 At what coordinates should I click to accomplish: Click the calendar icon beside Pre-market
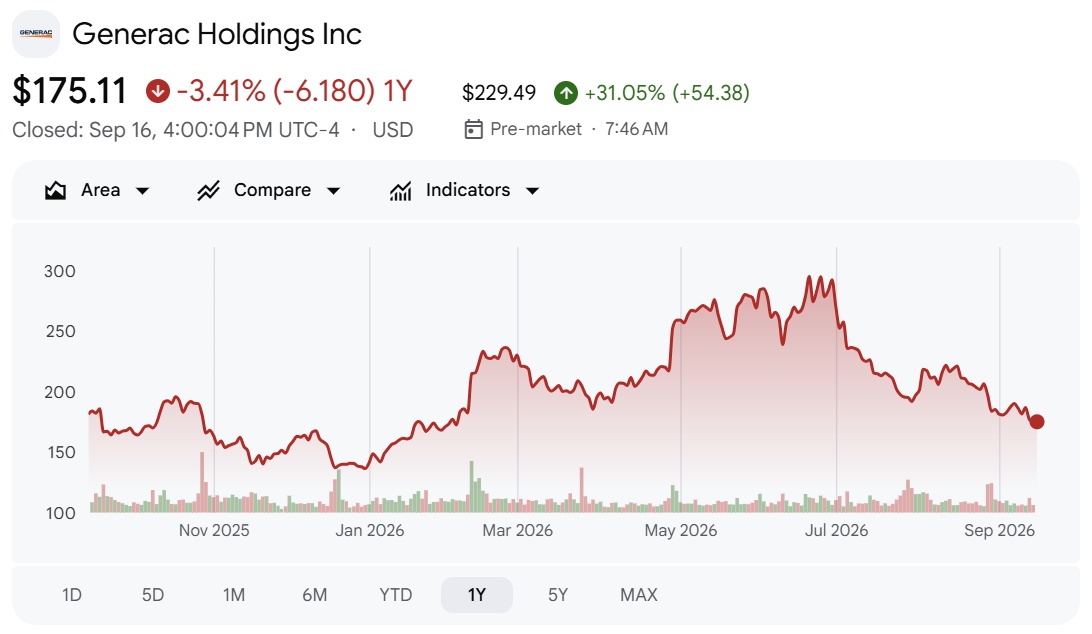pyautogui.click(x=474, y=129)
